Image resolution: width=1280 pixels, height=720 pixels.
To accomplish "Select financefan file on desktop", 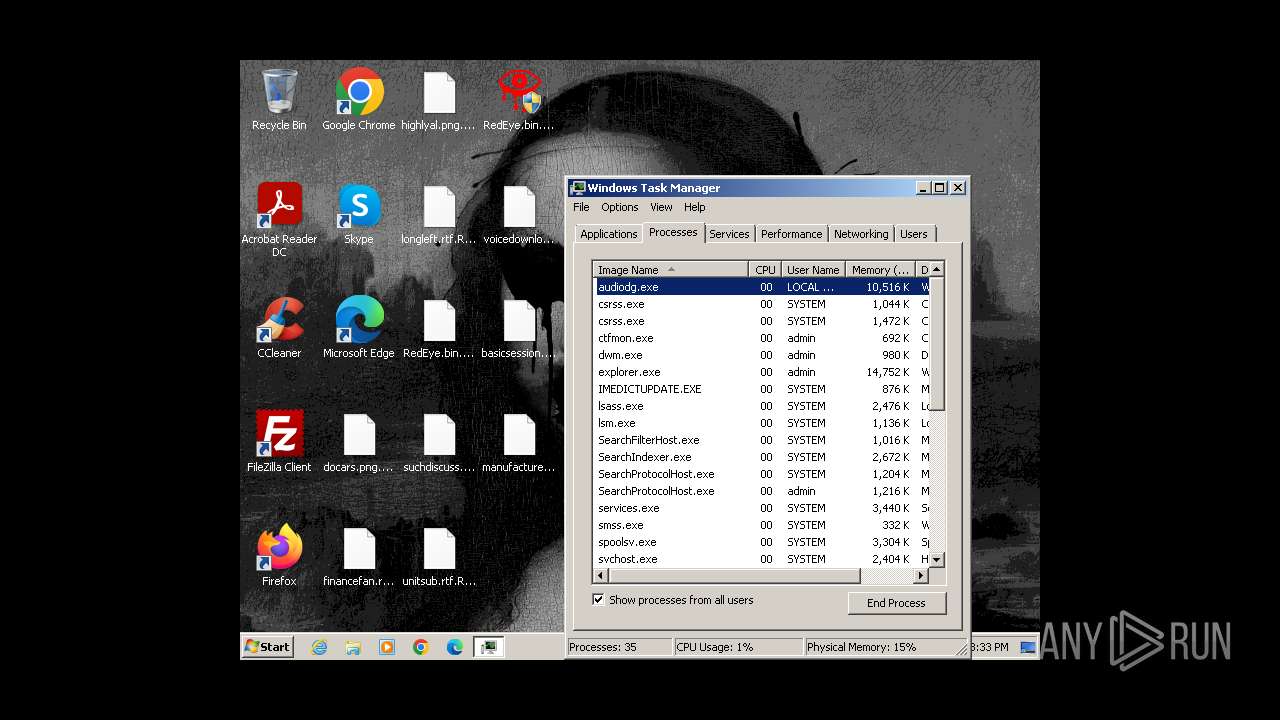I will 359,555.
